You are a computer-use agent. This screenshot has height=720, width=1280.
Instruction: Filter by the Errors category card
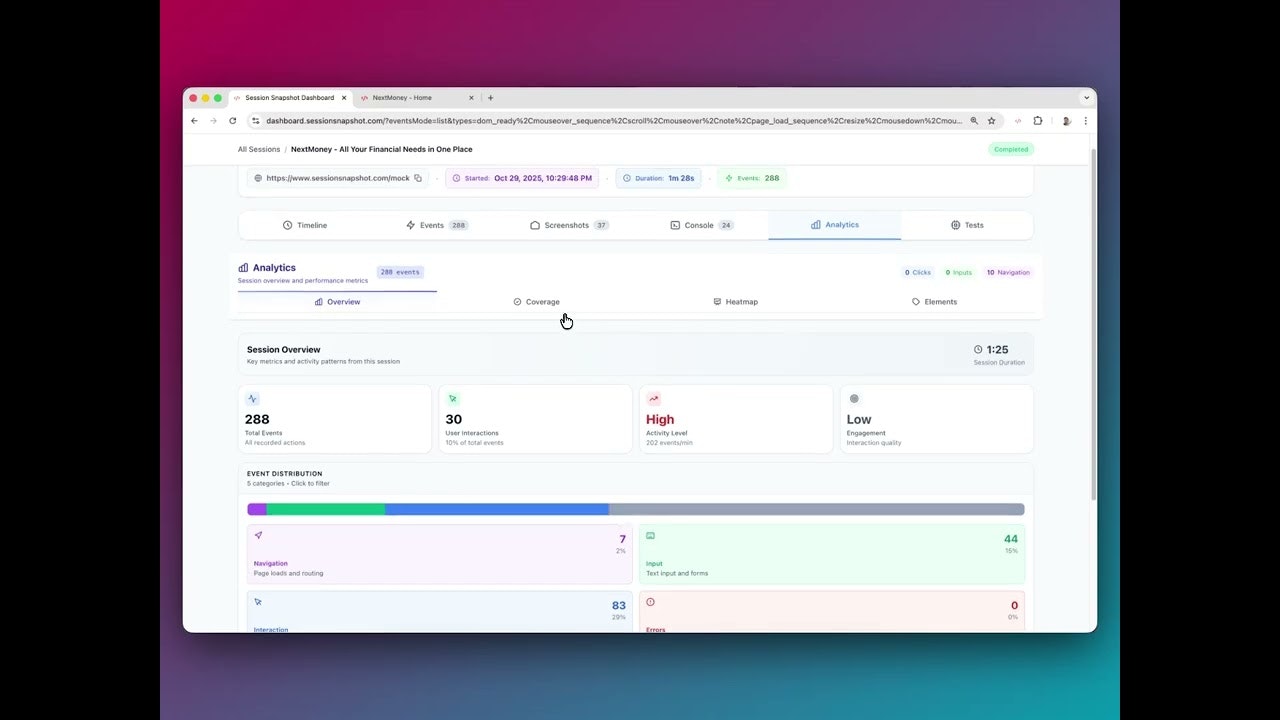(832, 611)
